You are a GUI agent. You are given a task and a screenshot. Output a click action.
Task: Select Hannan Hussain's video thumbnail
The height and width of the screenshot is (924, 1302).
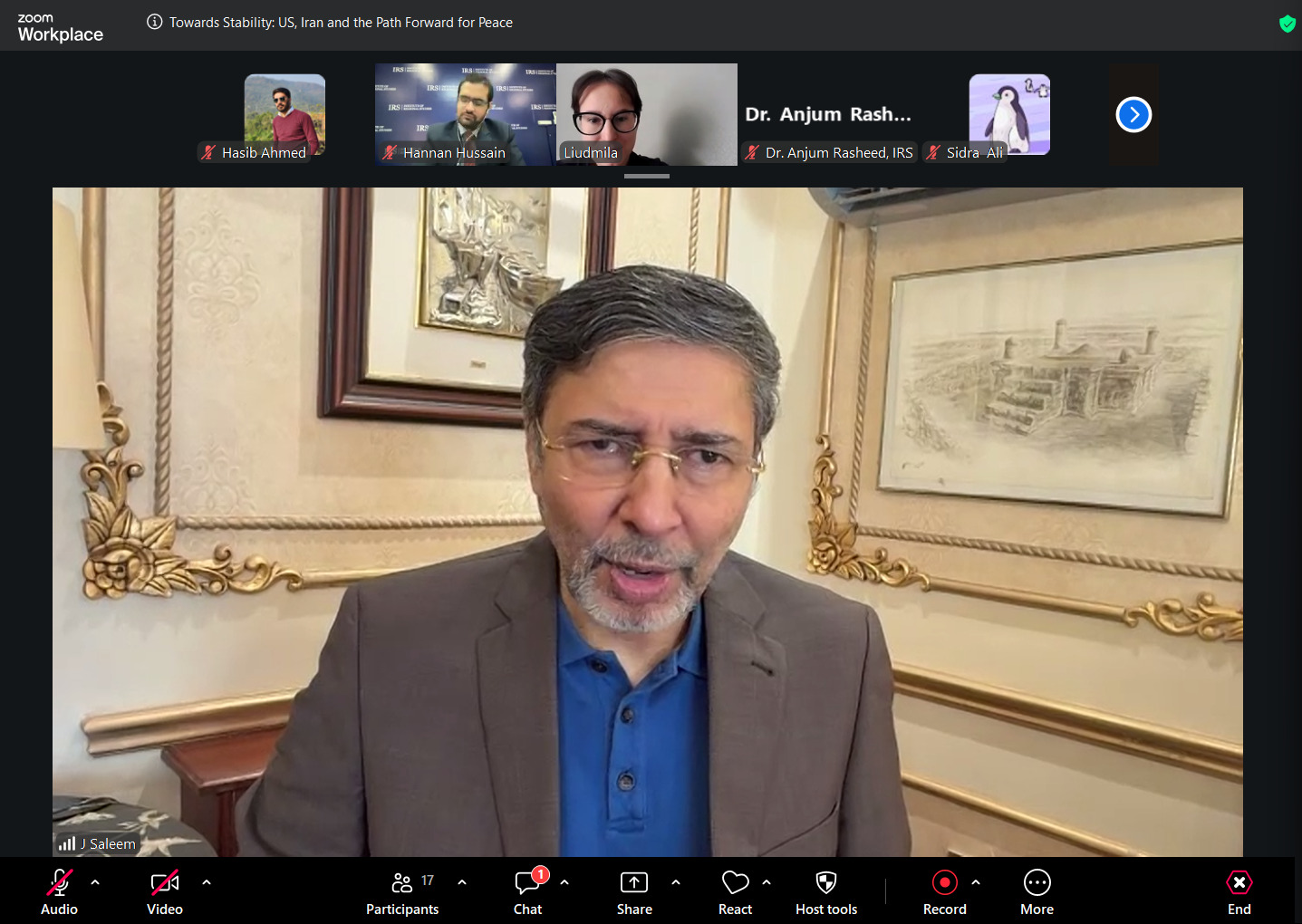[466, 114]
